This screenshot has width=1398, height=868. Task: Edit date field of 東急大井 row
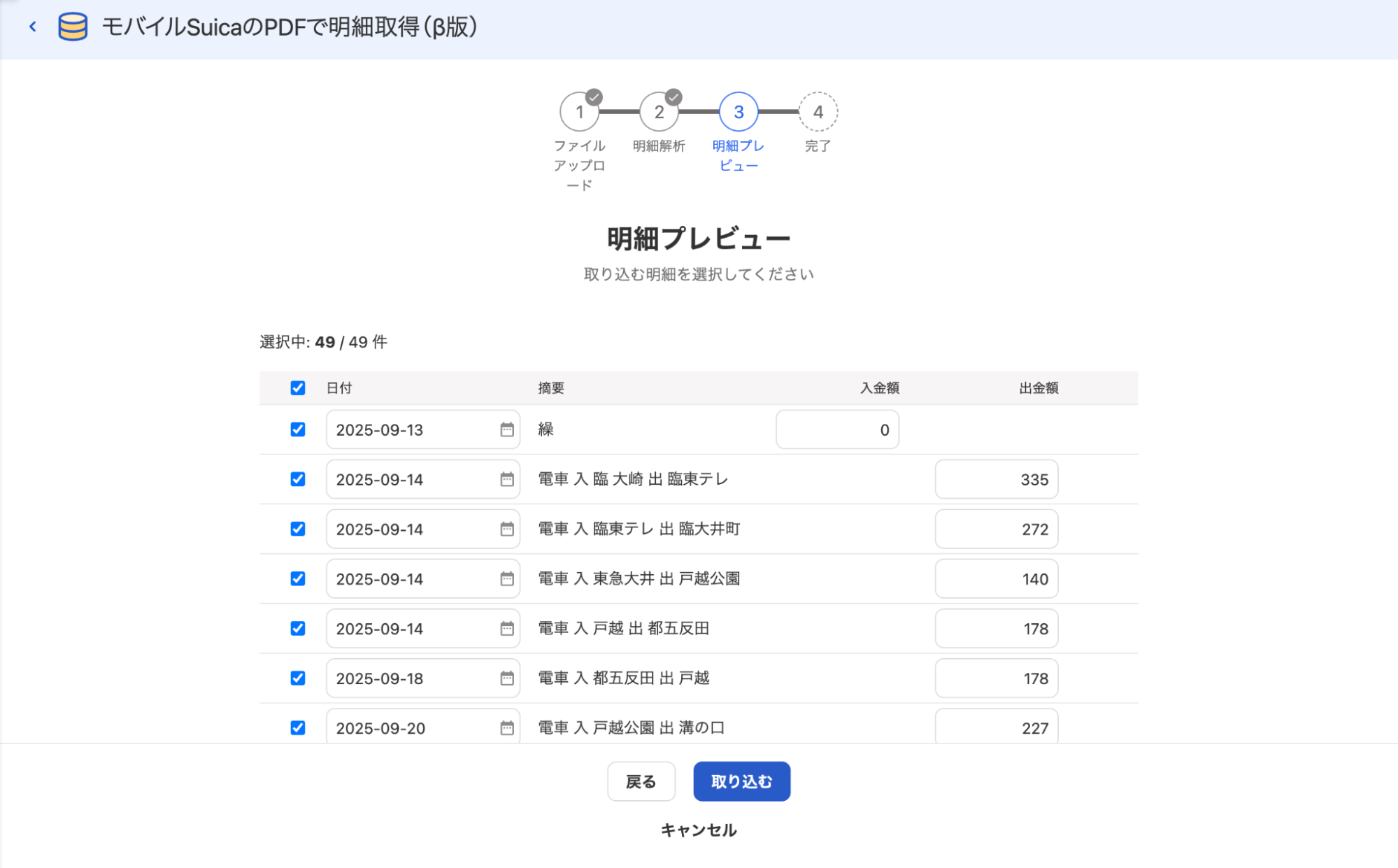point(422,578)
